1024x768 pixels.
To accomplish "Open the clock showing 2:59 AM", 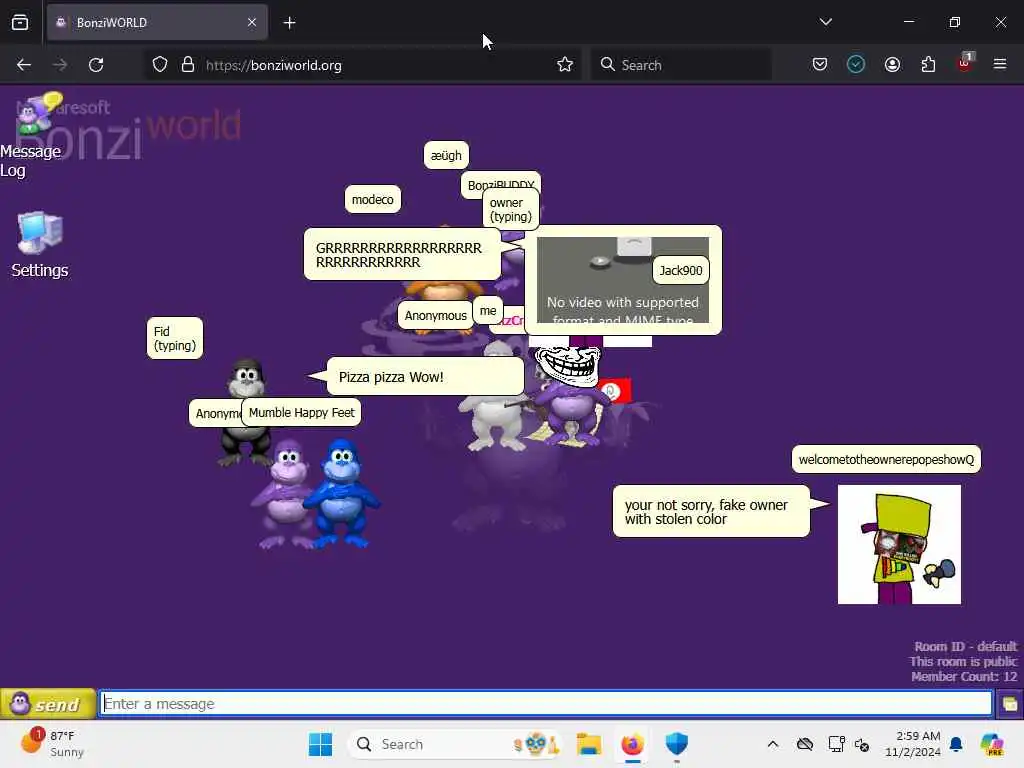I will click(x=912, y=744).
